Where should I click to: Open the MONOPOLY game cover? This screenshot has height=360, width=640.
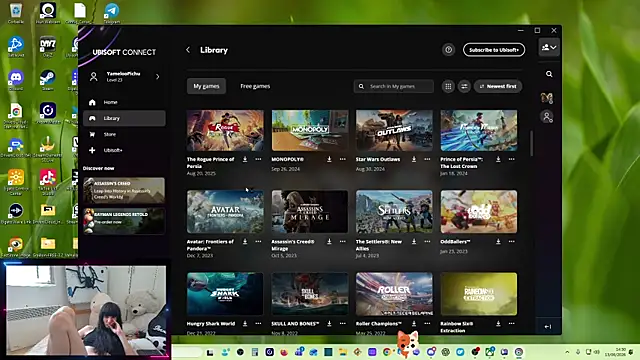(x=310, y=131)
